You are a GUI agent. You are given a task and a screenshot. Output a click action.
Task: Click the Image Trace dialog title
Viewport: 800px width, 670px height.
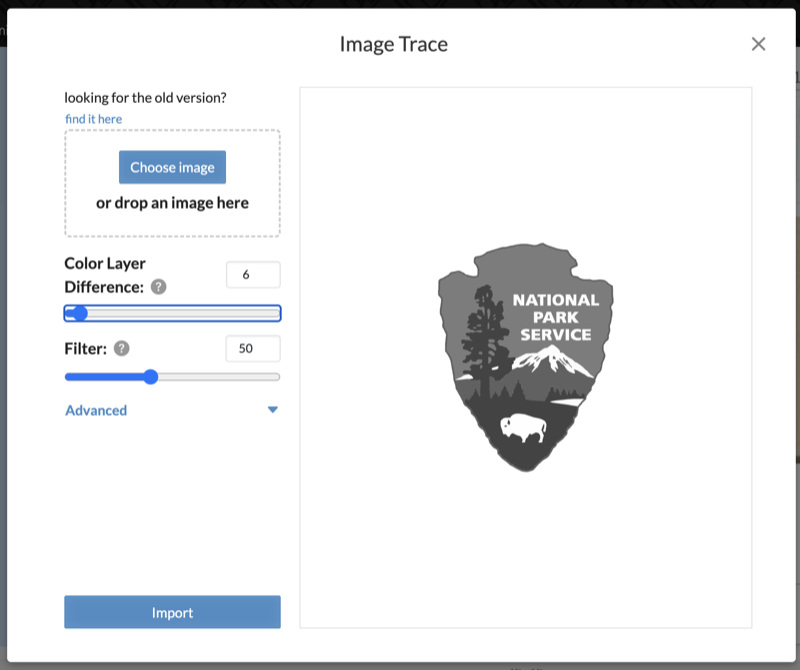pyautogui.click(x=394, y=44)
